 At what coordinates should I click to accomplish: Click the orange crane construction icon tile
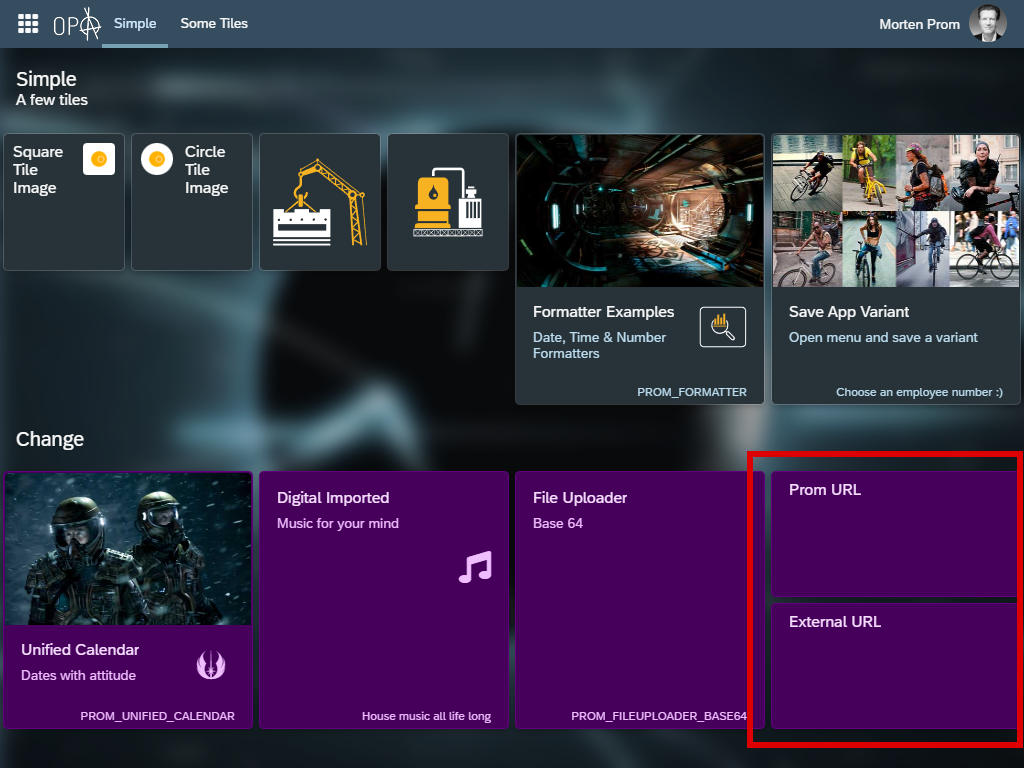coord(320,203)
